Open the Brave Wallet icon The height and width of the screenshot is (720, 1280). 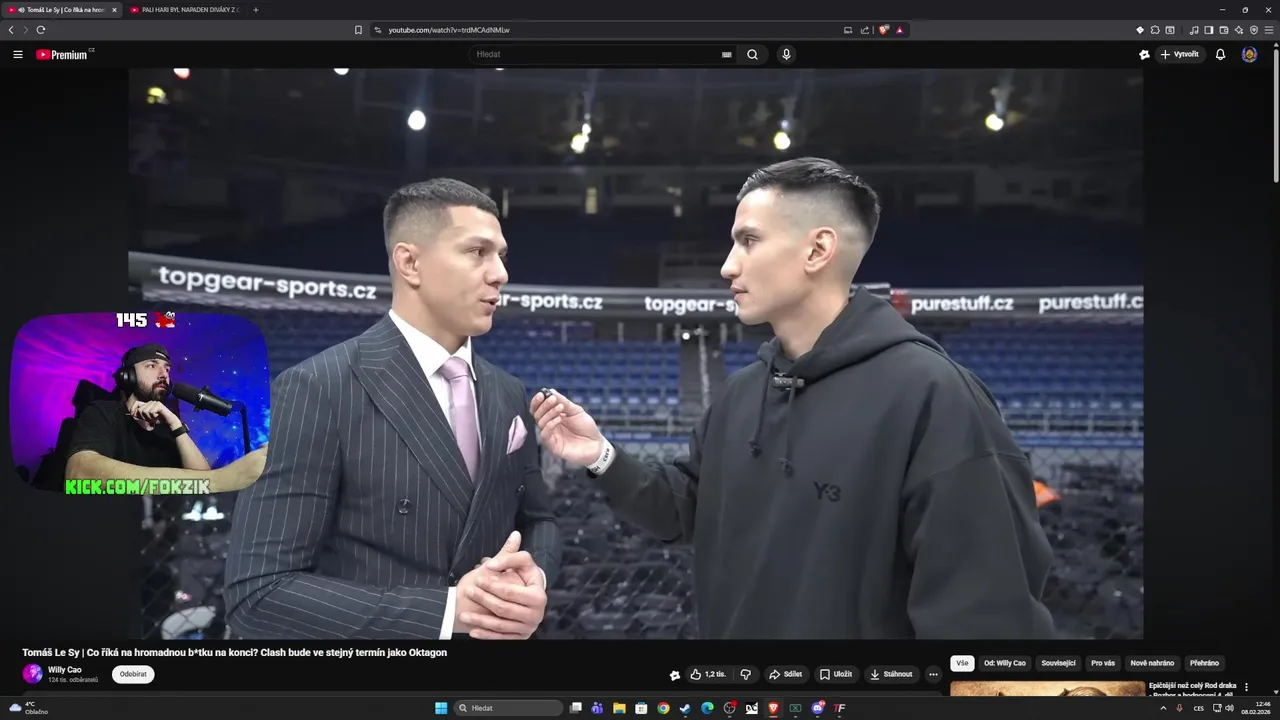click(1224, 30)
